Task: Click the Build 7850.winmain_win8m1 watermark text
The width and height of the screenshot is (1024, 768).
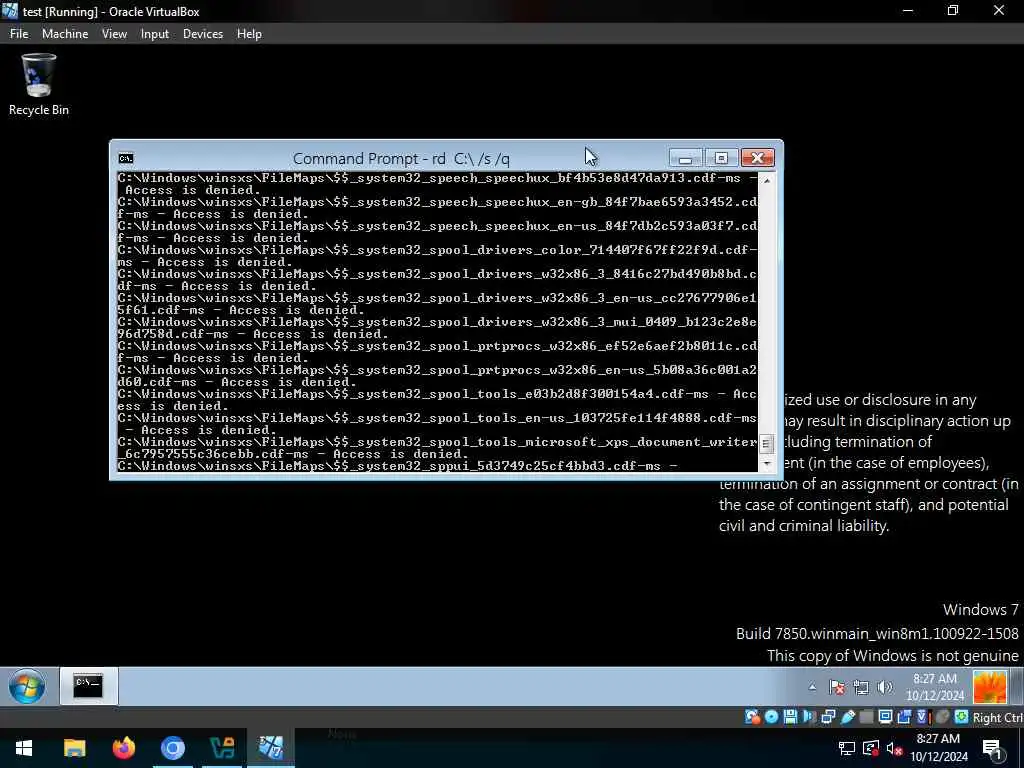Action: click(x=877, y=633)
